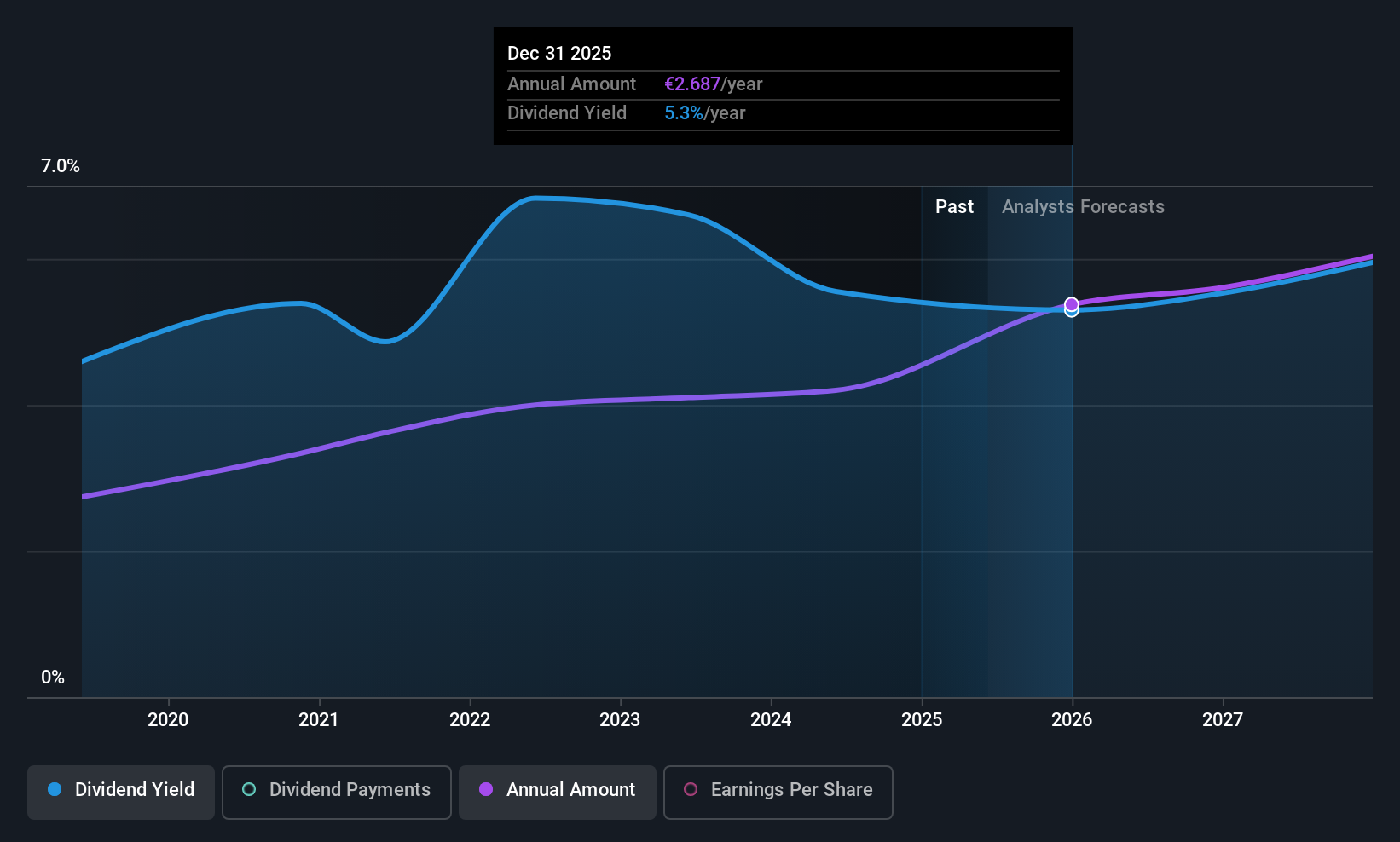The width and height of the screenshot is (1400, 842).
Task: Select the 2021 x-axis label
Action: (x=319, y=719)
